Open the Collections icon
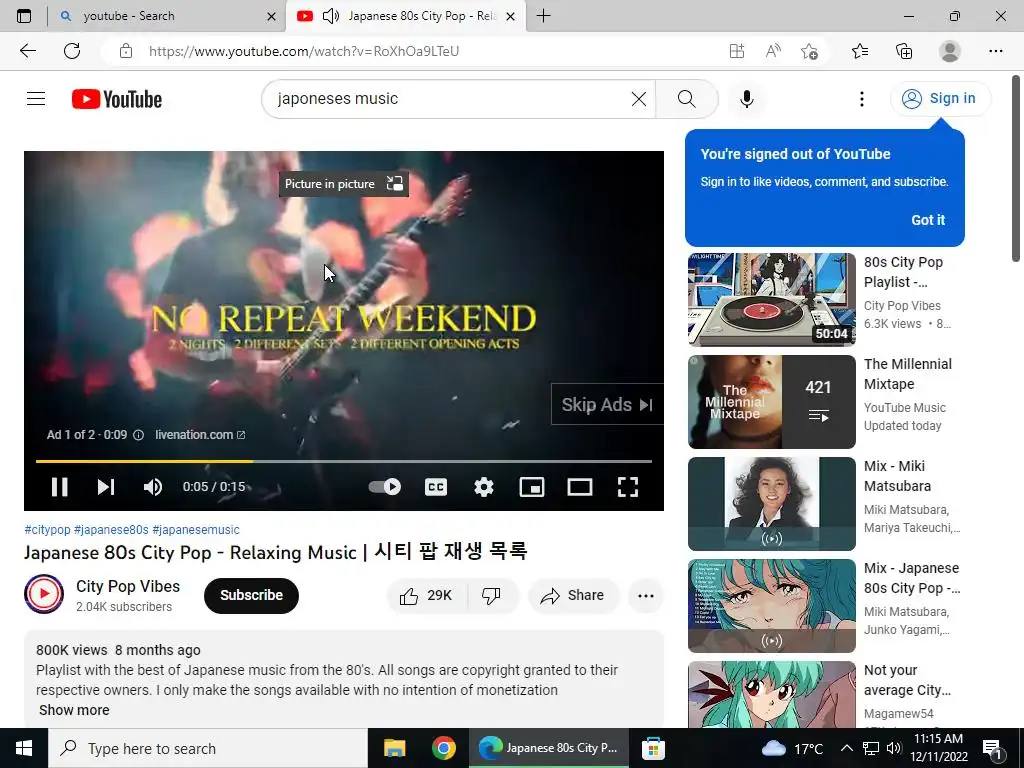Screen dimensions: 1024x768 pyautogui.click(x=904, y=51)
